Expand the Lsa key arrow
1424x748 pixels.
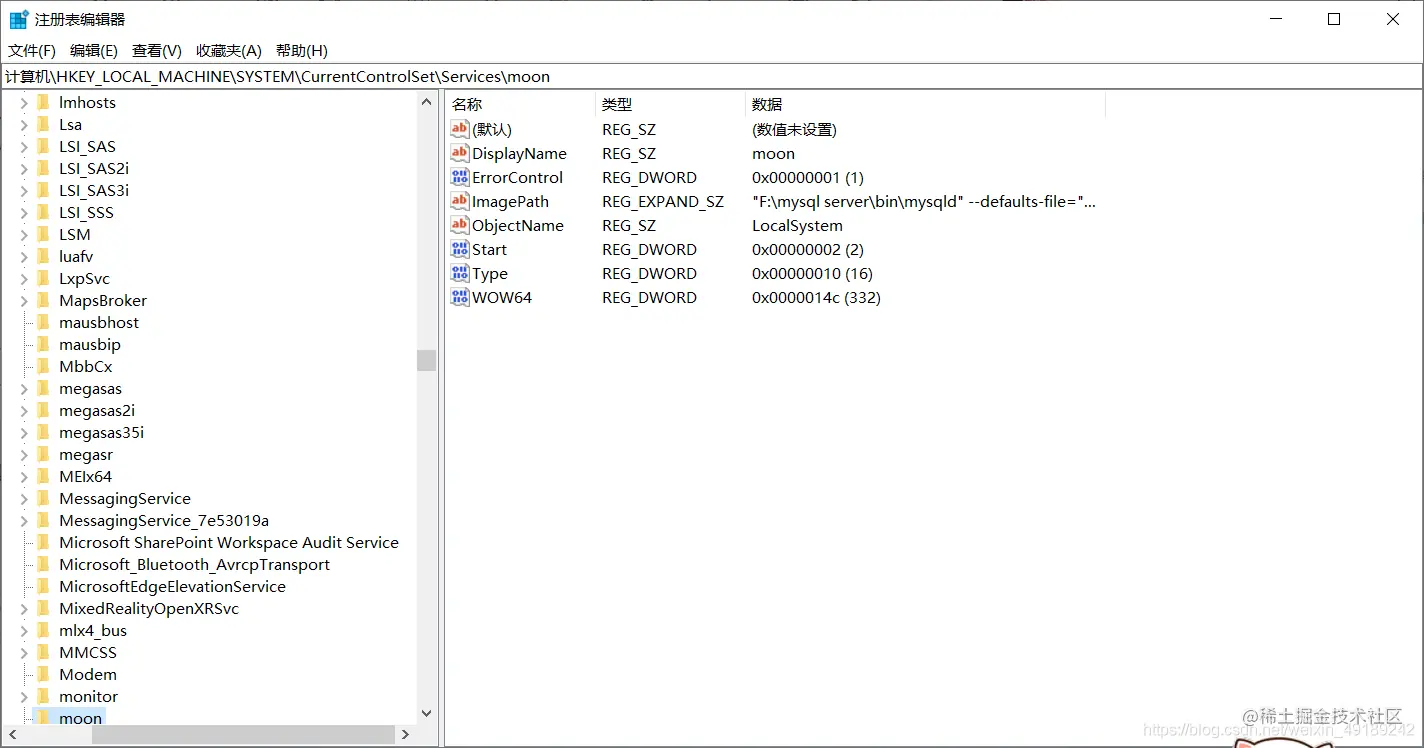tap(24, 124)
